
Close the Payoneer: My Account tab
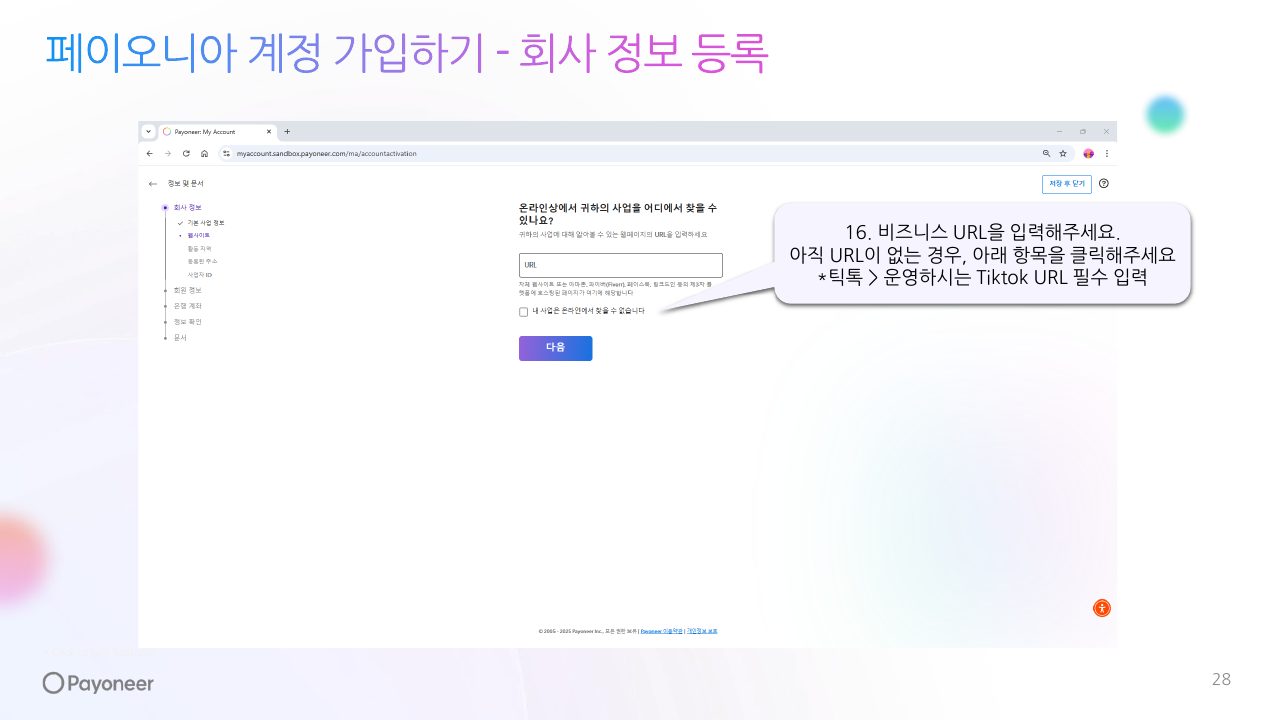(269, 132)
